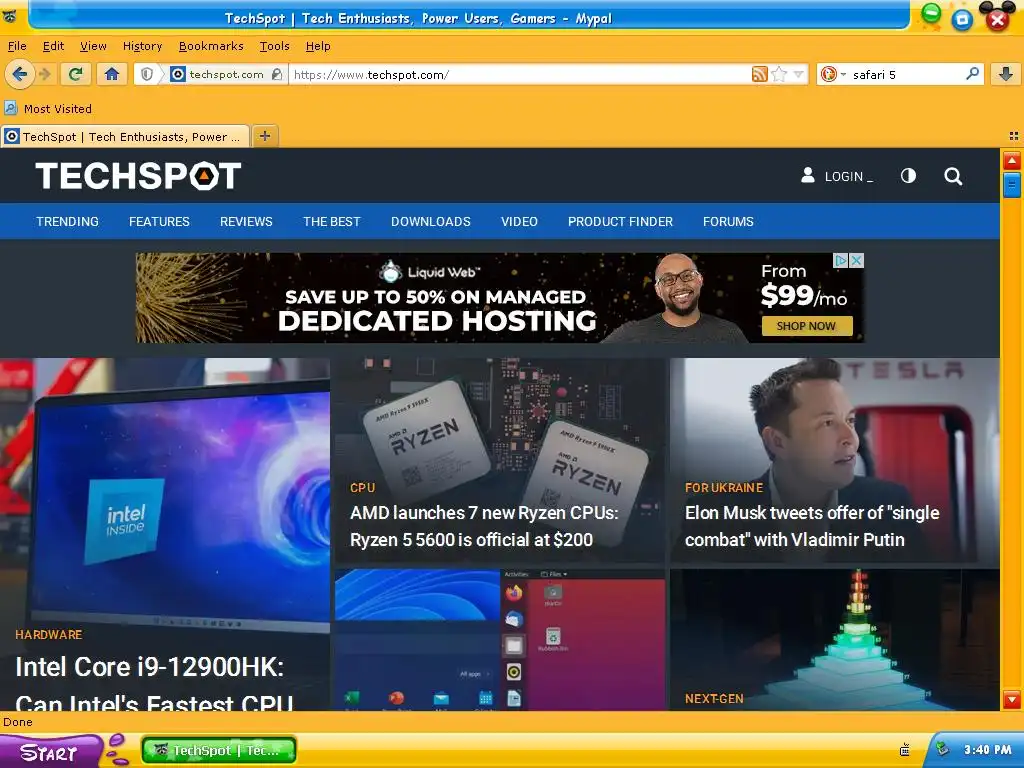The height and width of the screenshot is (768, 1024).
Task: Click the HARDWARE category label
Action: [x=49, y=634]
